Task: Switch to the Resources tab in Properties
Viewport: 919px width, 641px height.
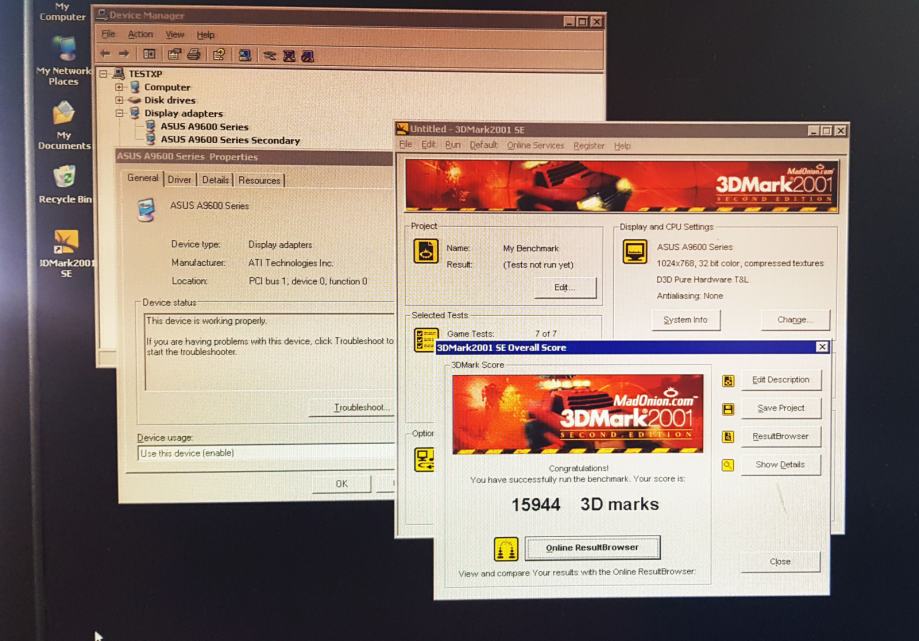Action: point(259,180)
